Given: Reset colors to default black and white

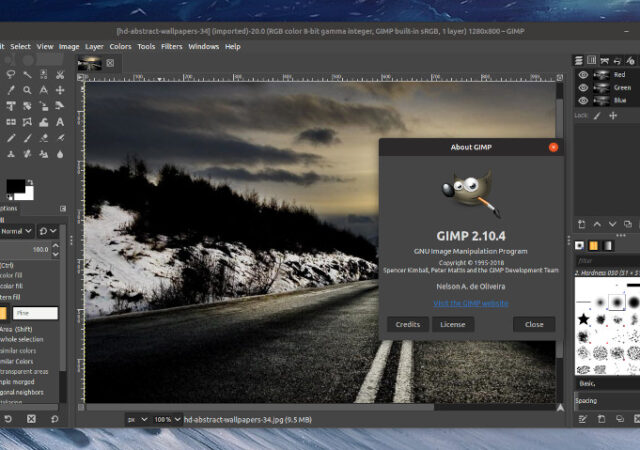Looking at the screenshot, I should click(9, 197).
